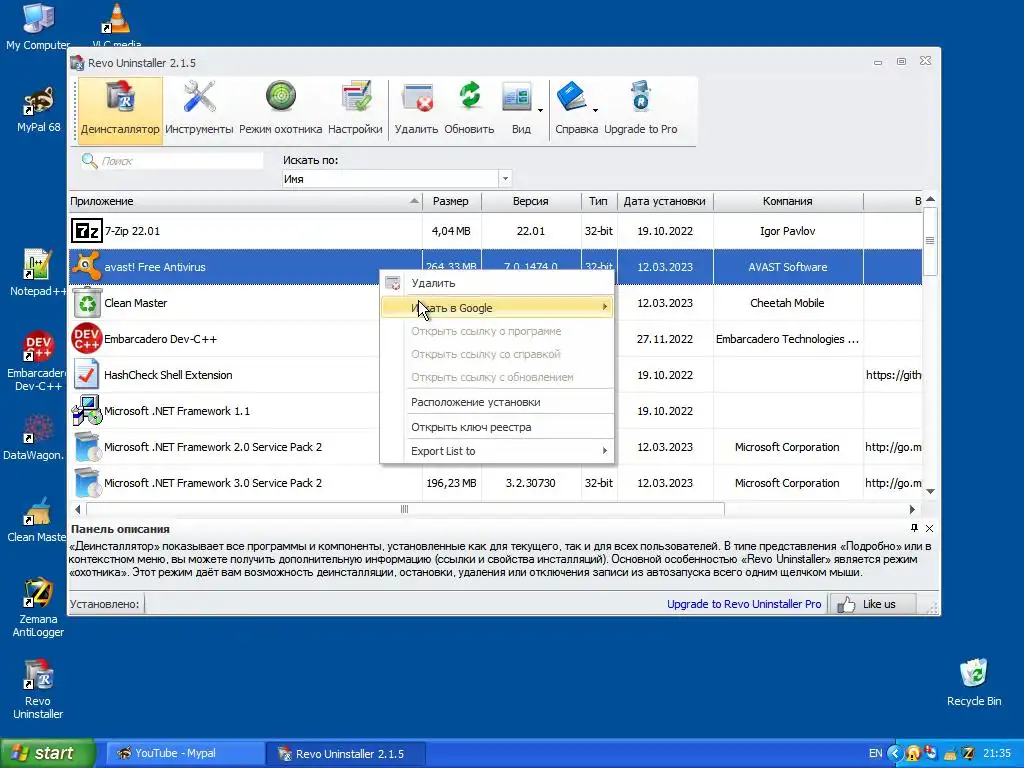Select HashCheck Shell Extension icon
This screenshot has height=768, width=1024.
pyautogui.click(x=86, y=375)
